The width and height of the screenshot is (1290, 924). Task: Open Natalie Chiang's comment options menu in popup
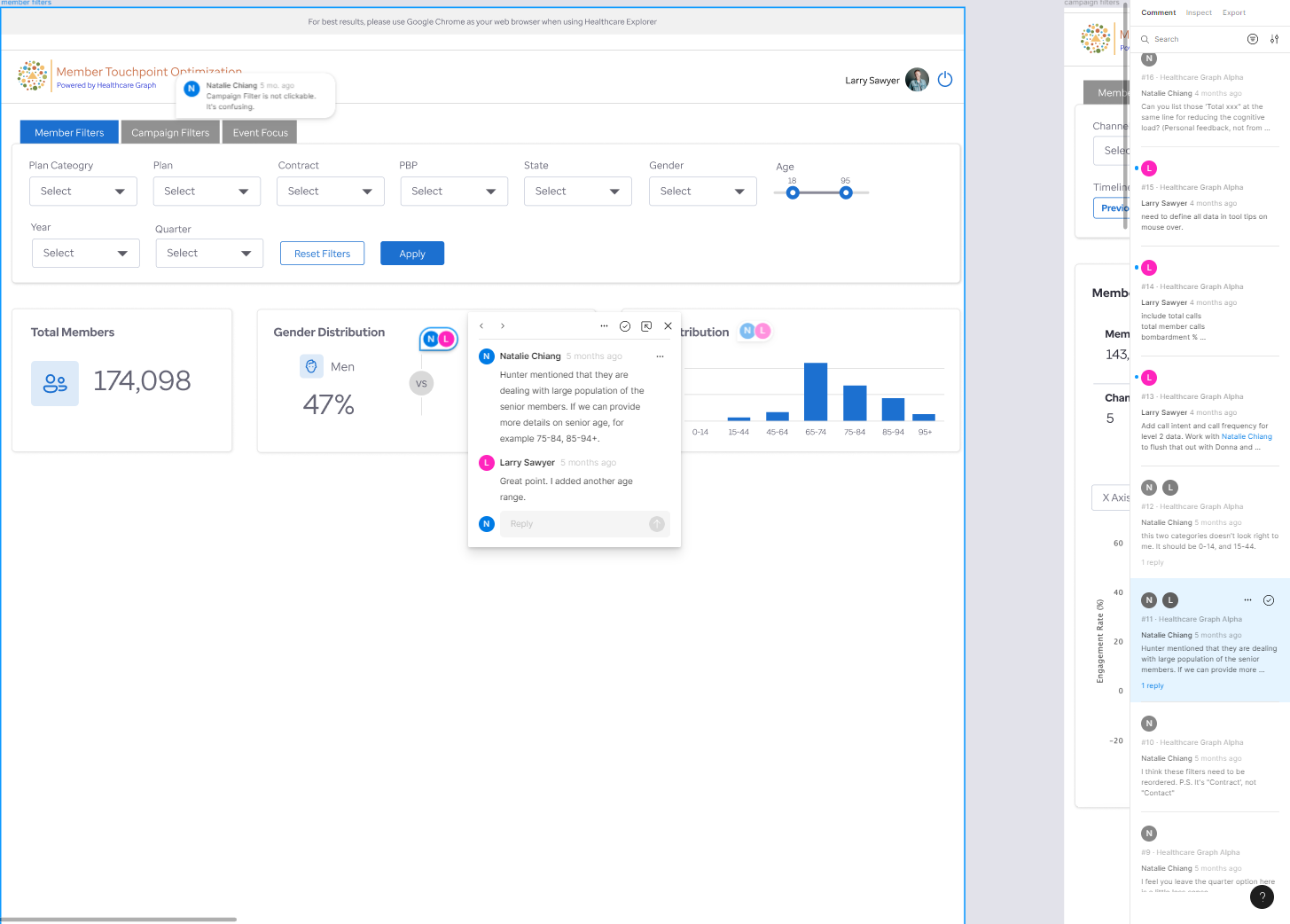pos(660,356)
